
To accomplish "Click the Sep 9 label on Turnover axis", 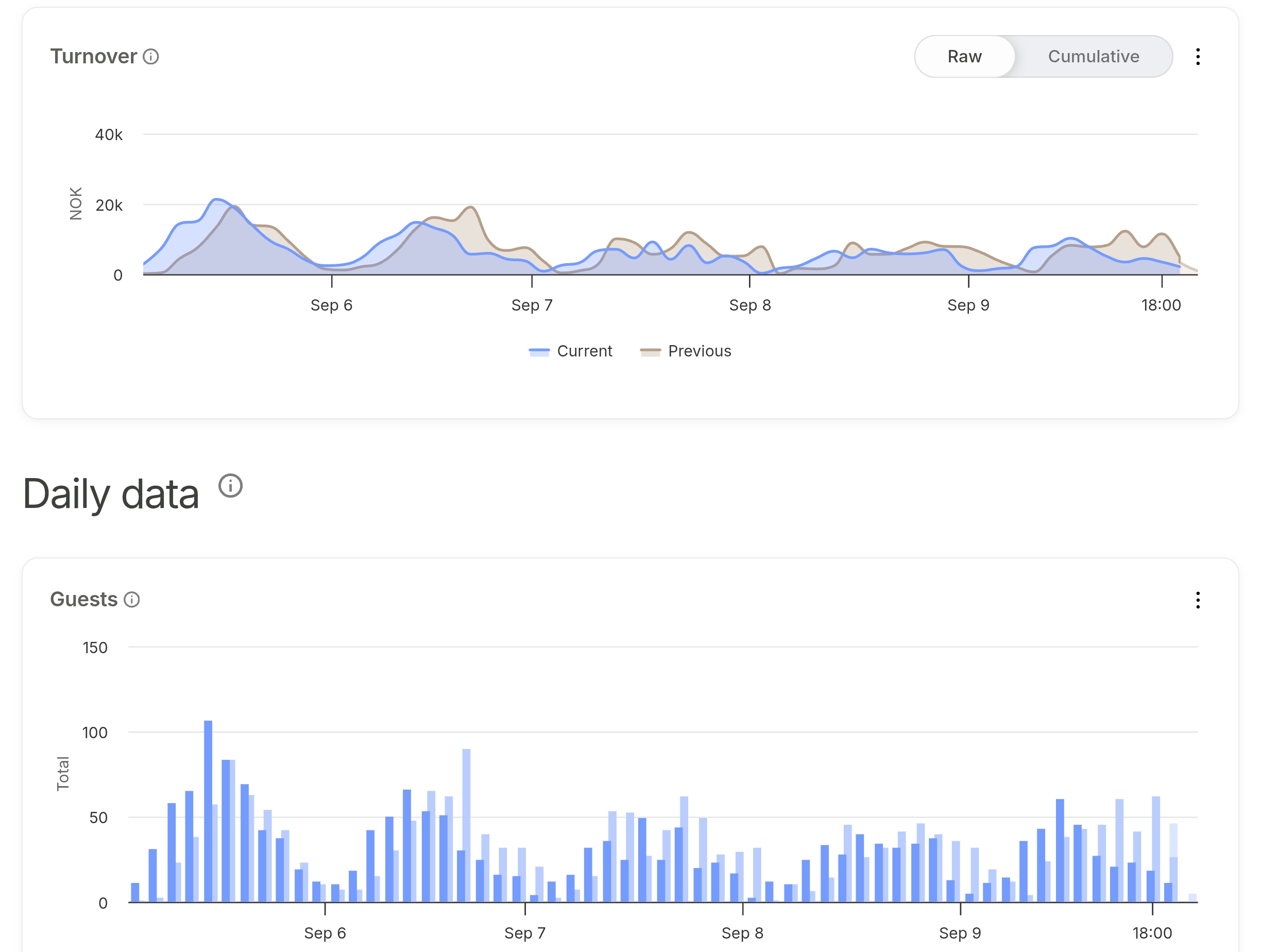I will [968, 305].
